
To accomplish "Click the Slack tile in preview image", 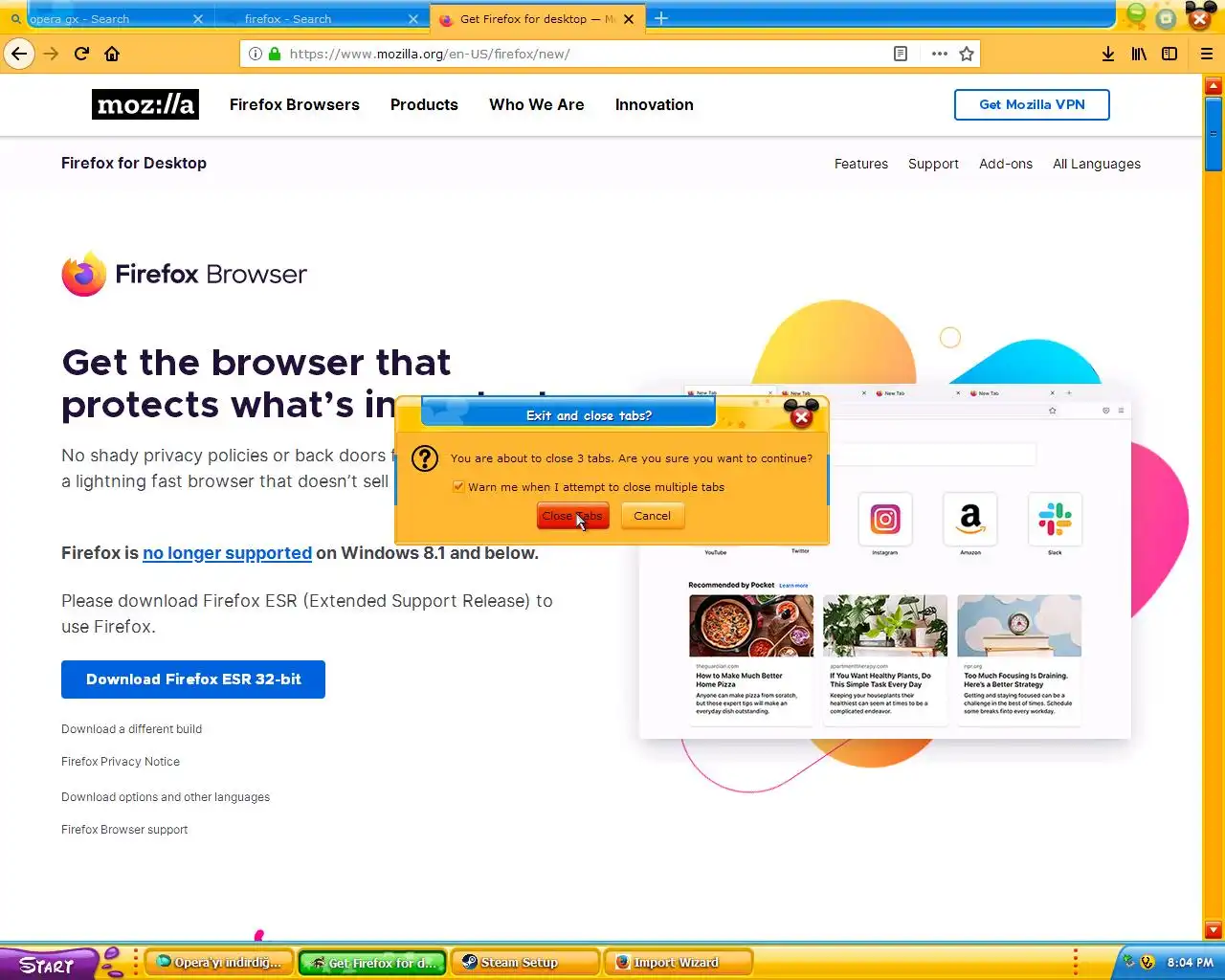I will point(1055,520).
